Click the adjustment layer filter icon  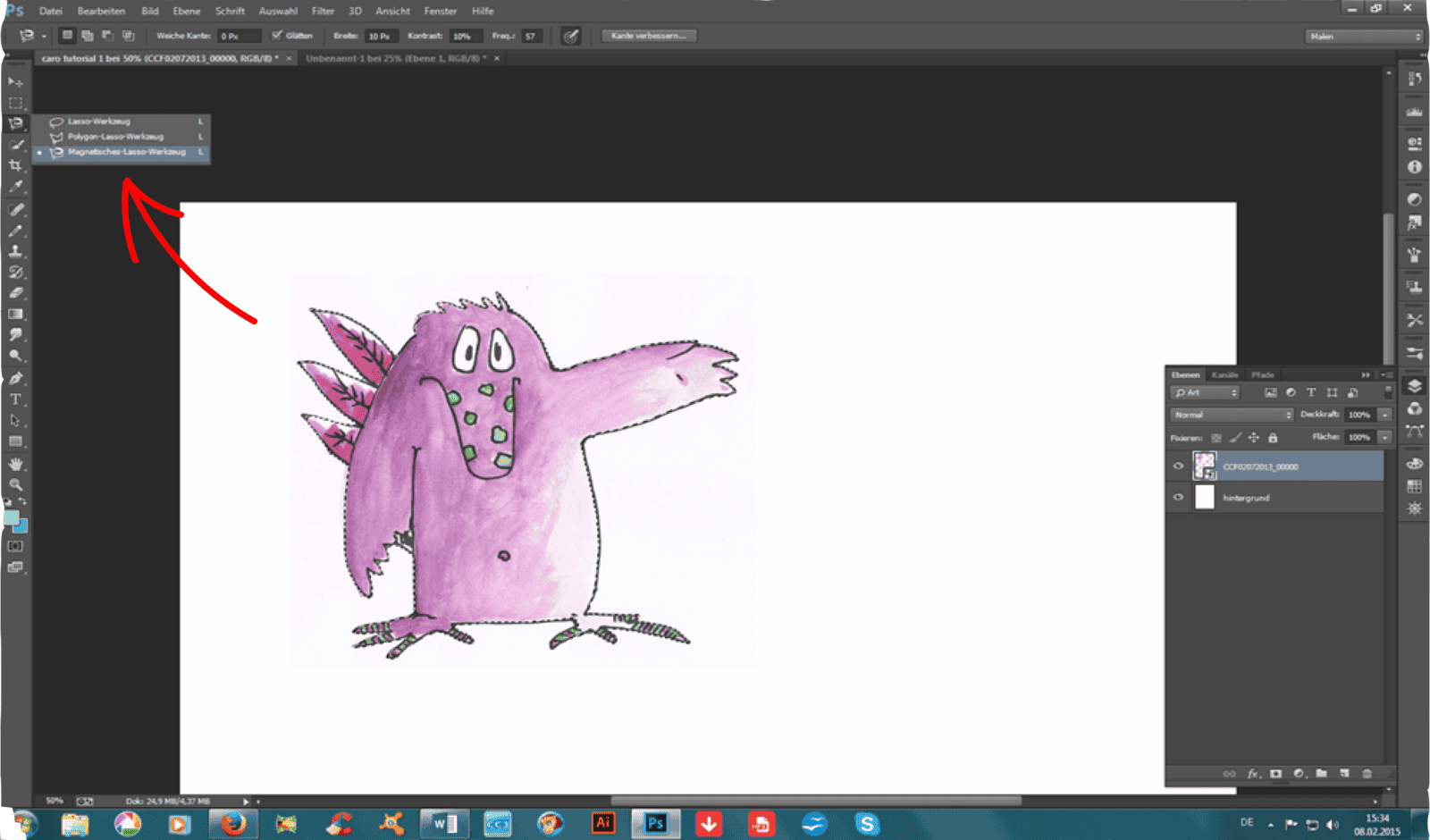click(1291, 392)
